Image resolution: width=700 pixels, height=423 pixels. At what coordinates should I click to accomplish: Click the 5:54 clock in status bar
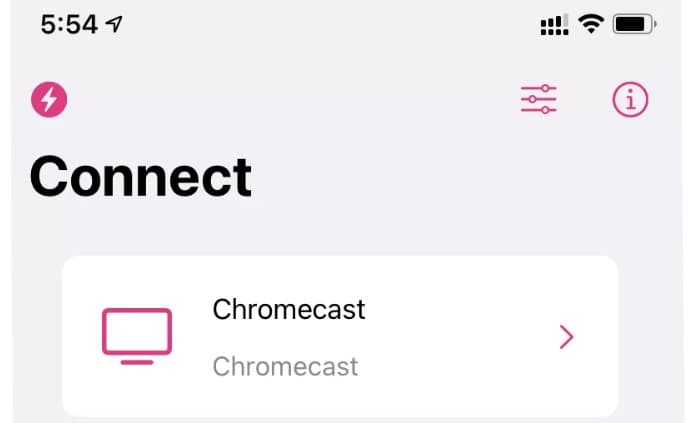pos(69,24)
